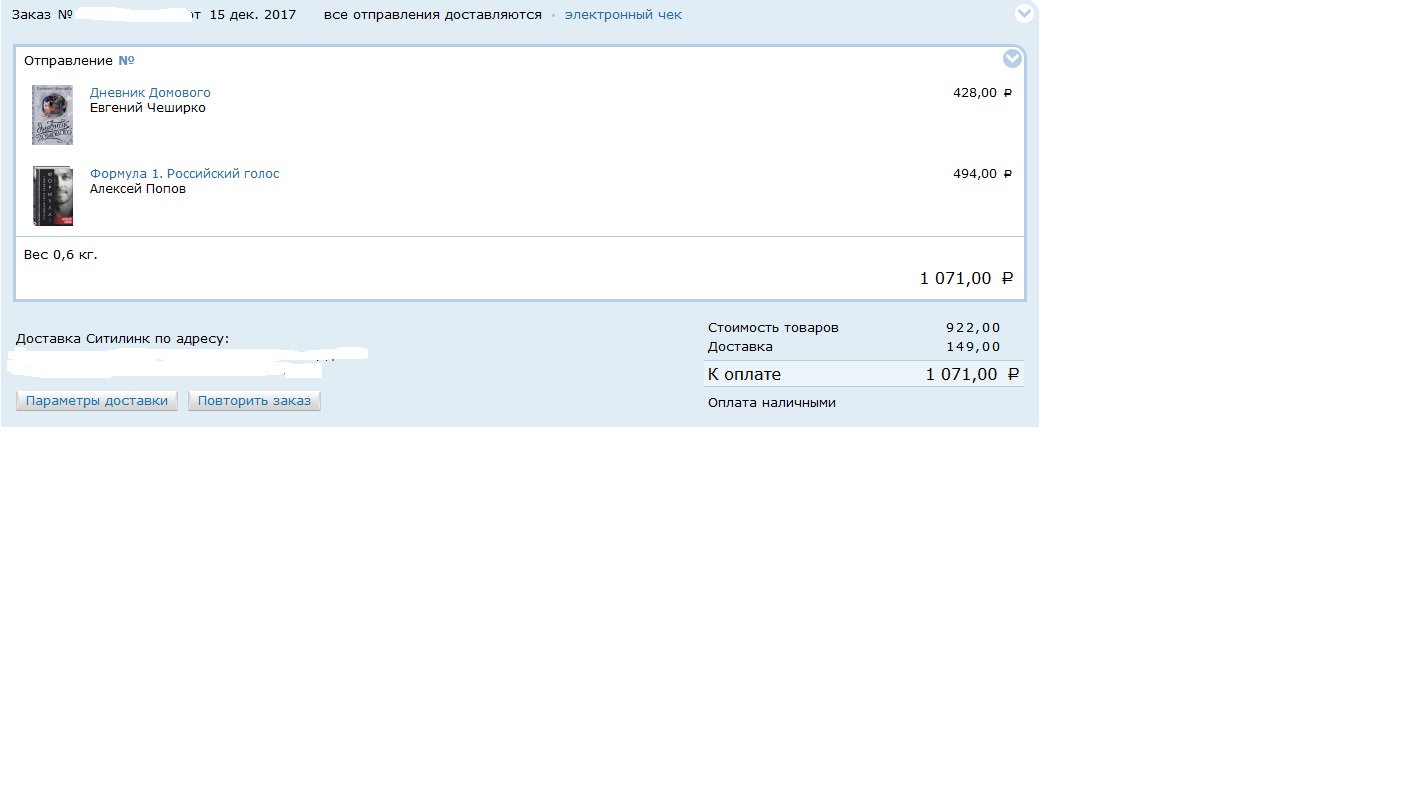Open the электронный чек link
This screenshot has width=1404, height=792.
(x=623, y=15)
